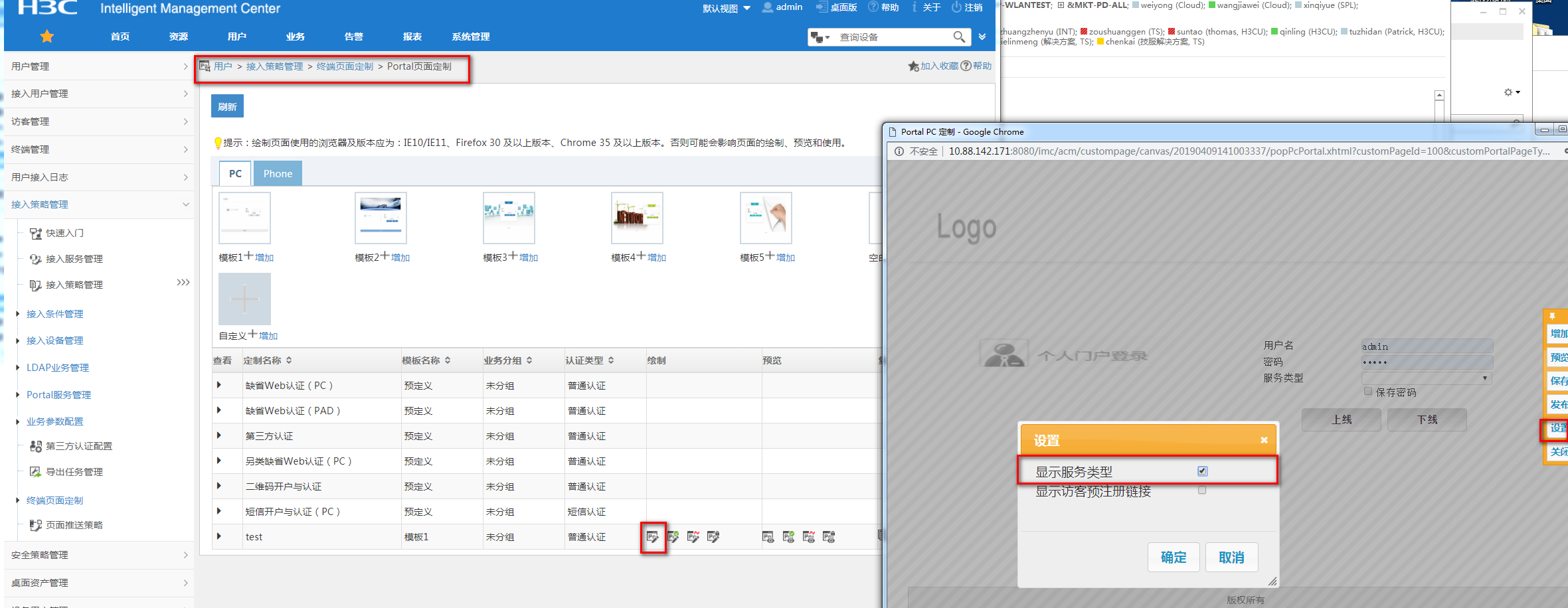Viewport: 1568px width, 608px height.
Task: Open the device type dropdown in search box
Action: [x=821, y=37]
